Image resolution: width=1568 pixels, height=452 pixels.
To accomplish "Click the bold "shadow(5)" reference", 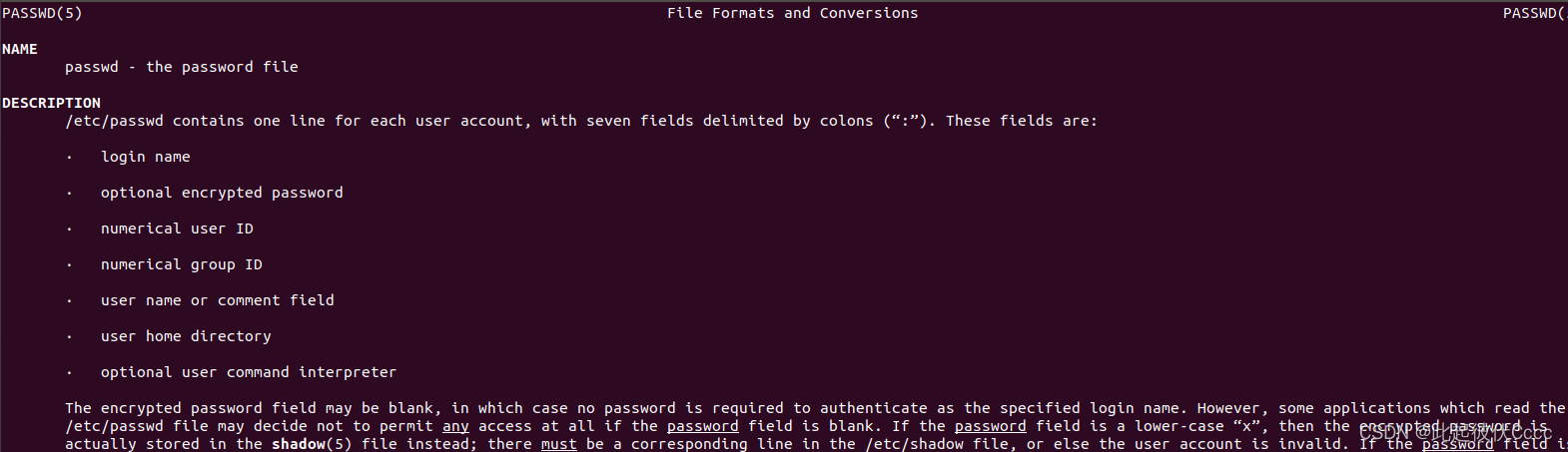I will (312, 444).
